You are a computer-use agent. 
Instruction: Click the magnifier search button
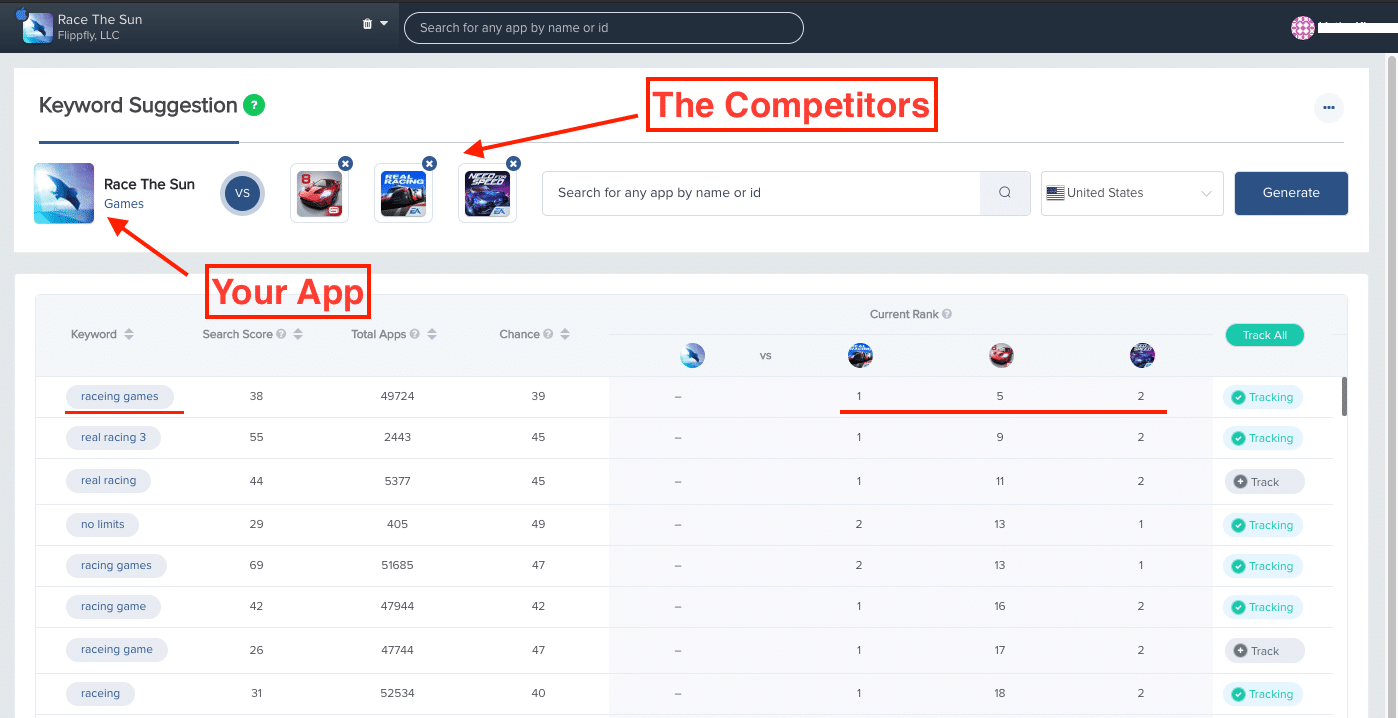(1005, 193)
